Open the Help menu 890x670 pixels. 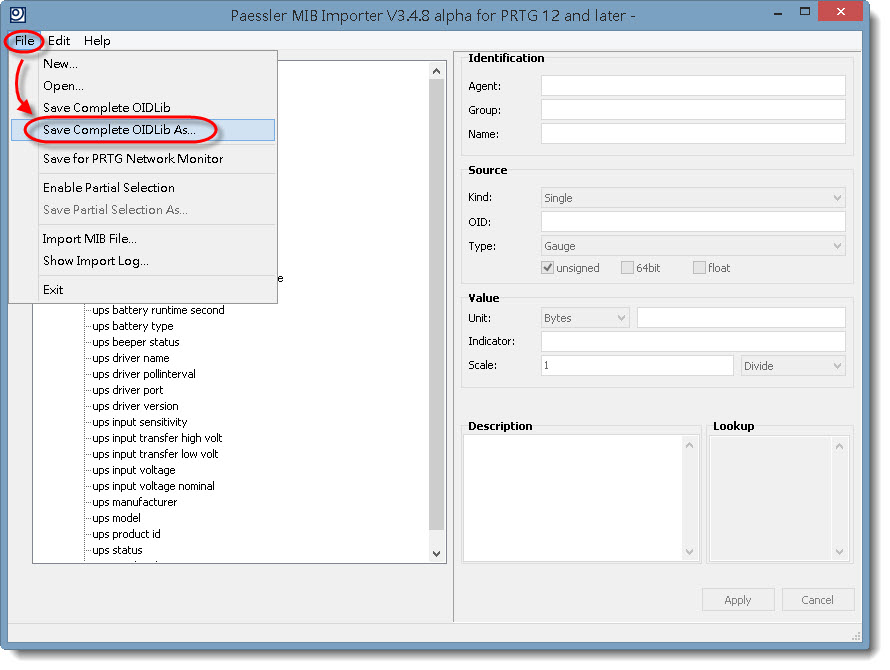[97, 41]
